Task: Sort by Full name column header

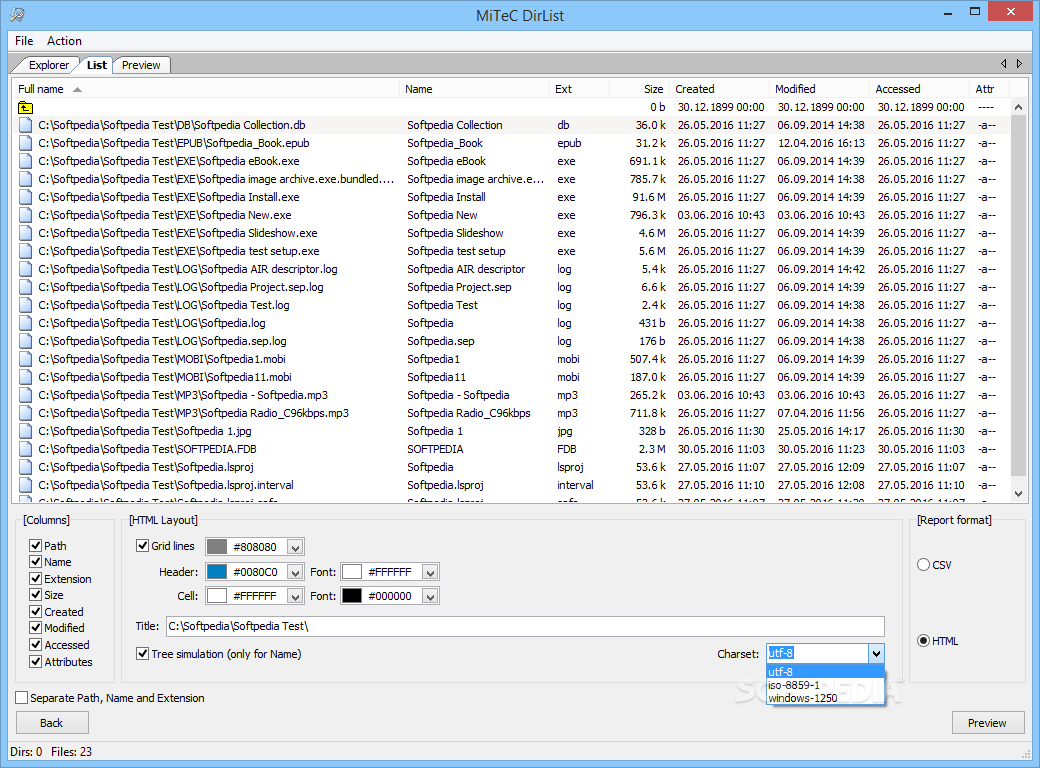Action: tap(206, 89)
